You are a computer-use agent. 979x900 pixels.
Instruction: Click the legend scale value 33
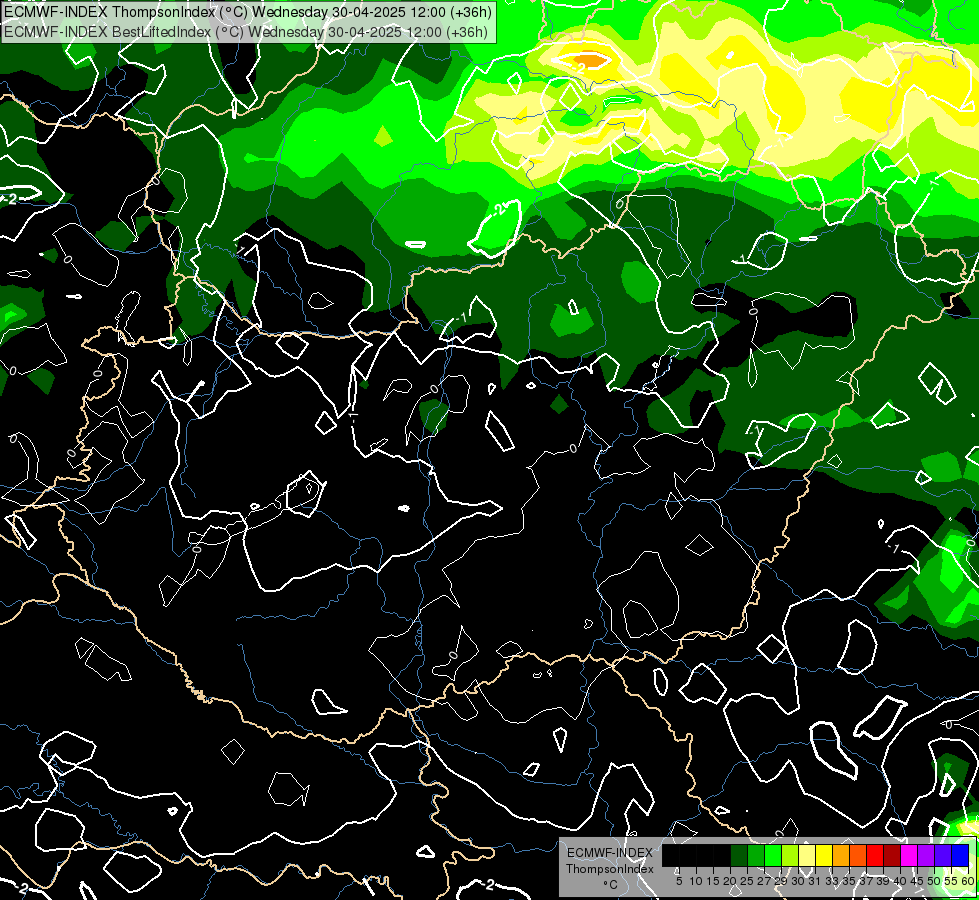tap(832, 881)
